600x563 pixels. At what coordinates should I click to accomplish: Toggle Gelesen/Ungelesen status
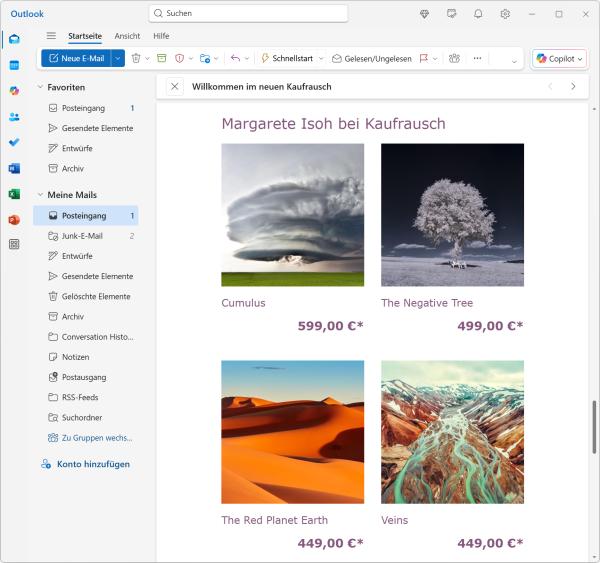coord(372,59)
